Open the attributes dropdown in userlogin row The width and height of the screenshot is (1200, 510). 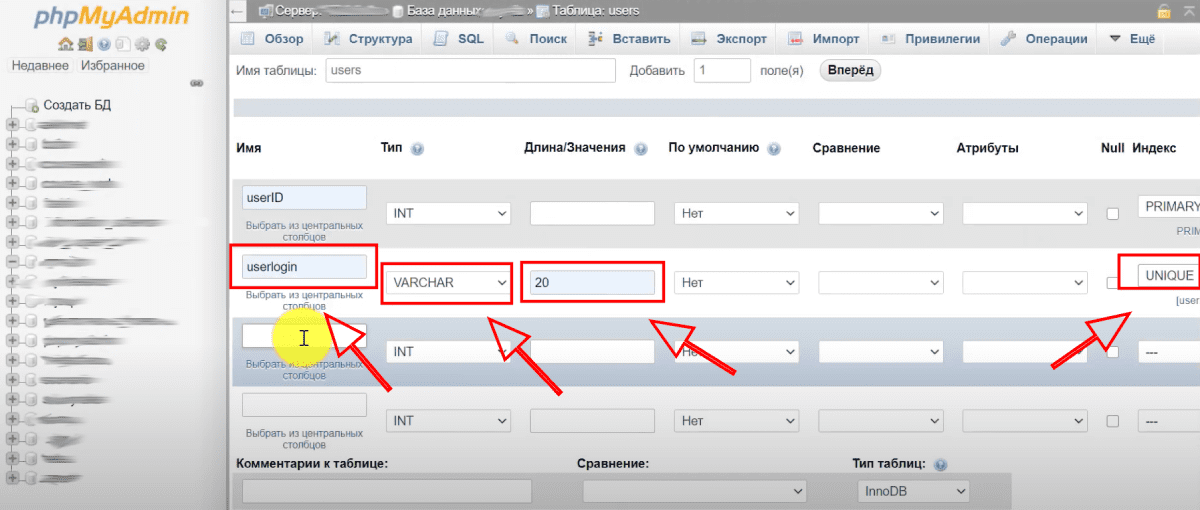pos(1024,283)
